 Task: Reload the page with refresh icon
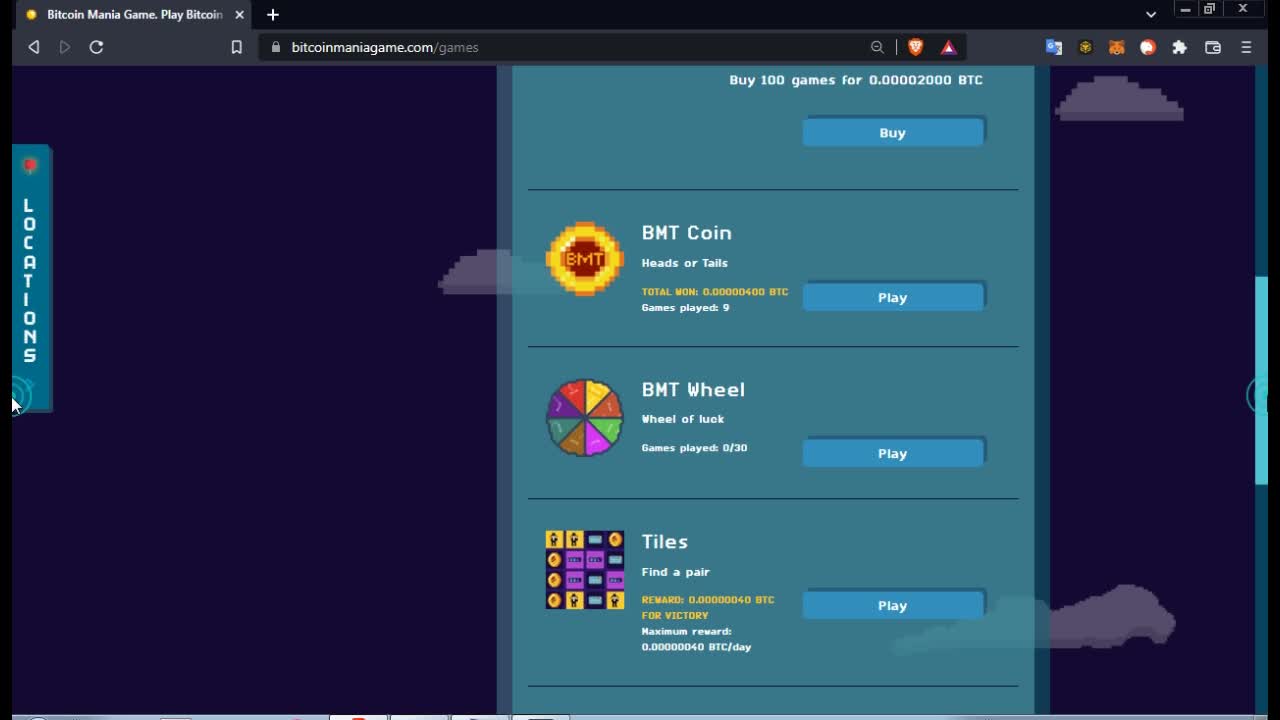pyautogui.click(x=96, y=47)
